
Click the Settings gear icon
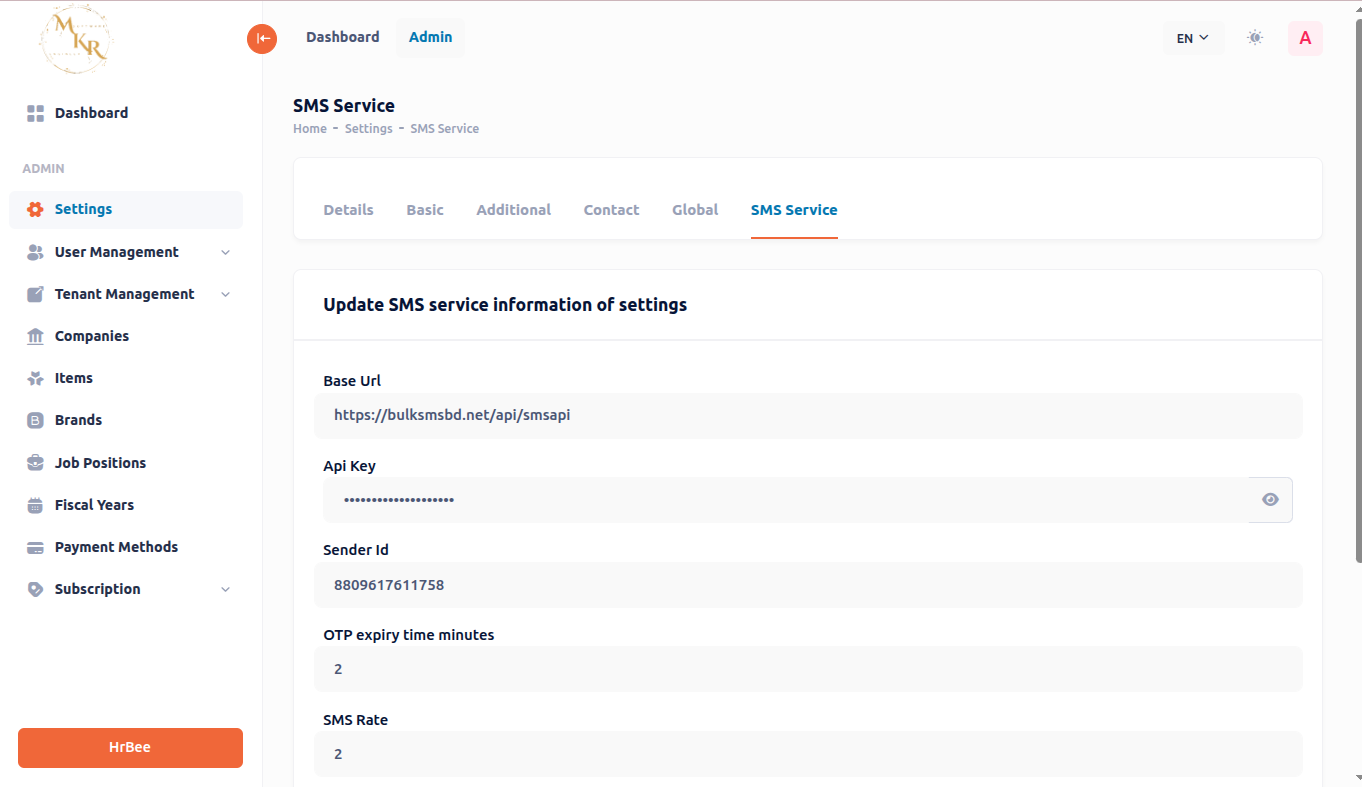pyautogui.click(x=36, y=209)
